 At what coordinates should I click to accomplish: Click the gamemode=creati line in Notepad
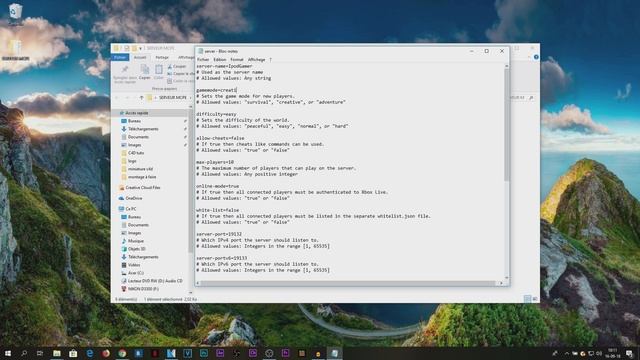[x=216, y=90]
